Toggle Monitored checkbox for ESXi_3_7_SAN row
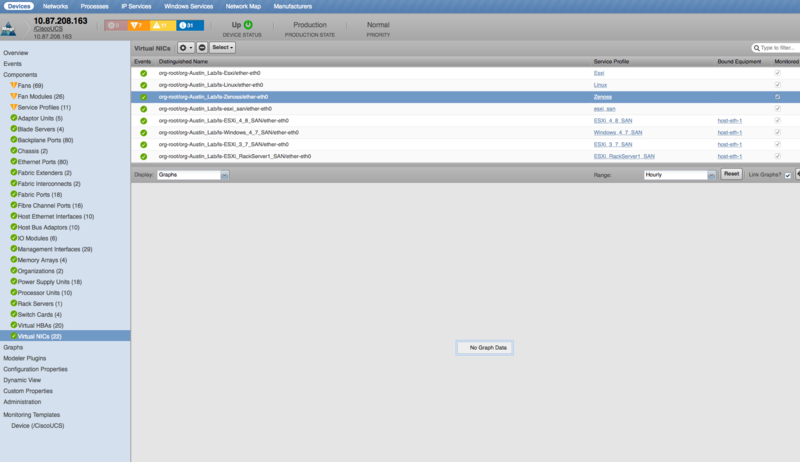The height and width of the screenshot is (462, 800). tap(778, 144)
